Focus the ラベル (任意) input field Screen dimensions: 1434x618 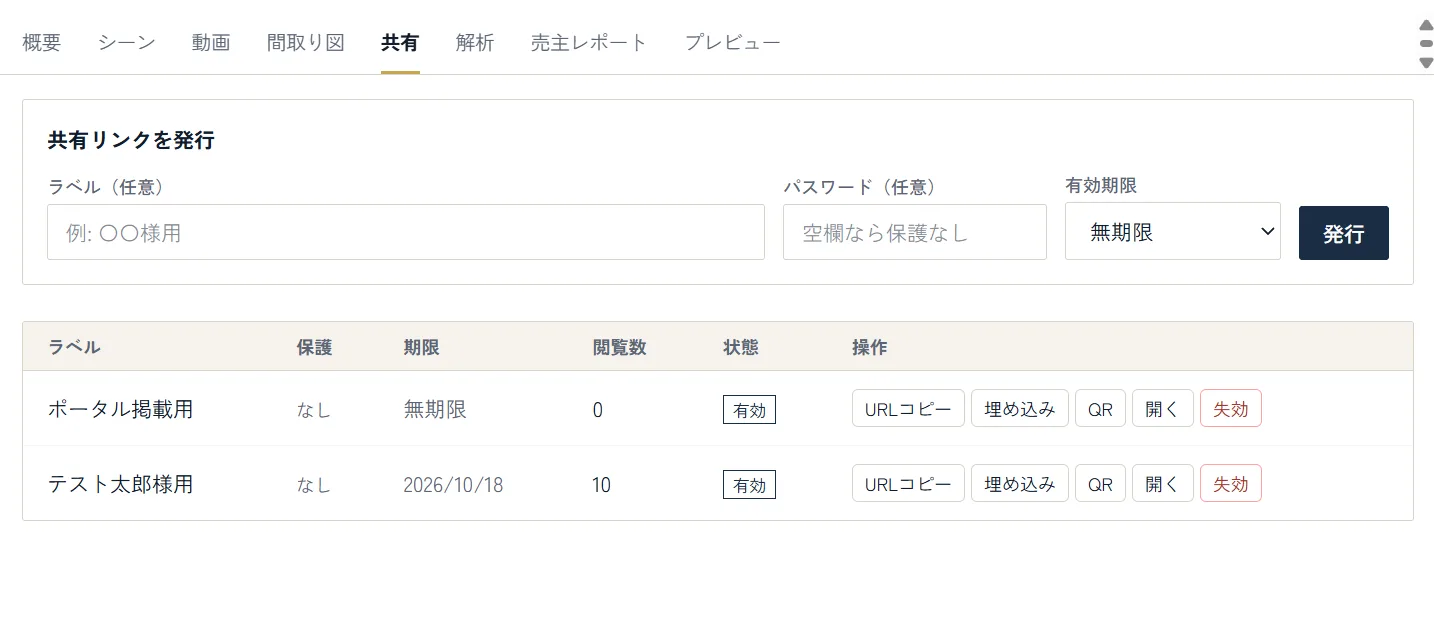pos(406,232)
